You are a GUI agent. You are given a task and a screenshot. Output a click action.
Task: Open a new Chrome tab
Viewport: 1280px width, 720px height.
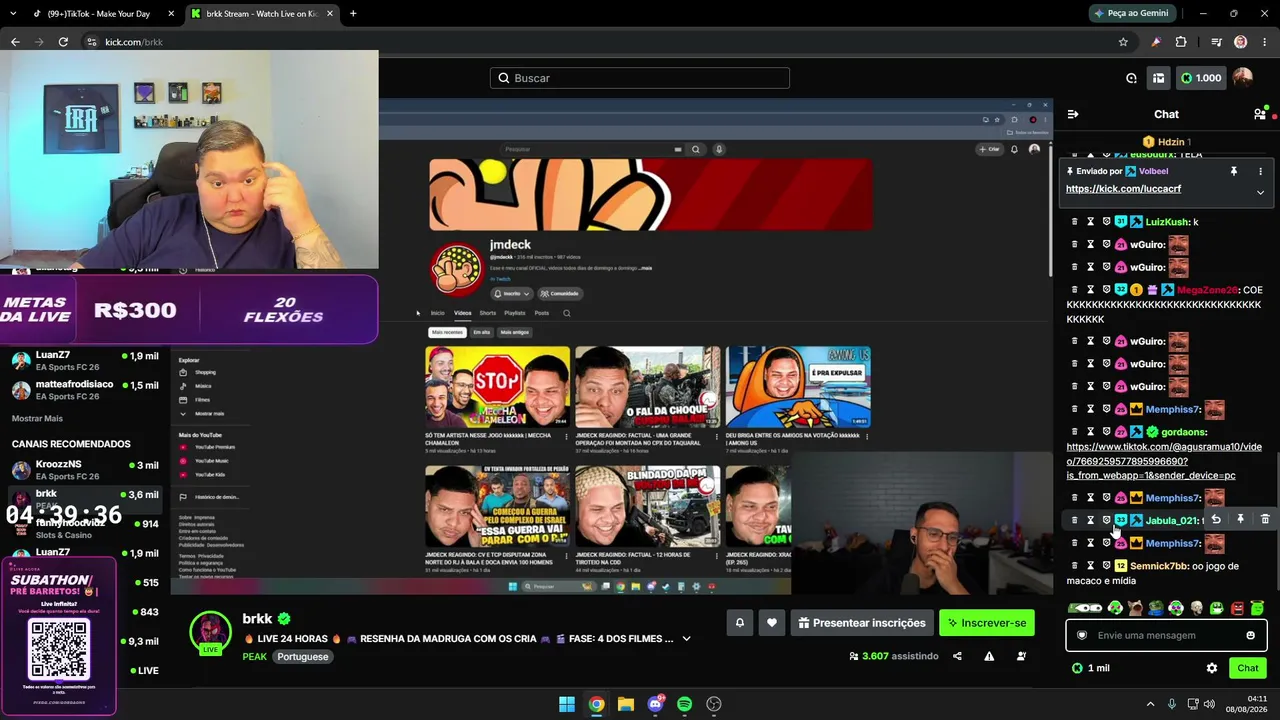click(353, 14)
